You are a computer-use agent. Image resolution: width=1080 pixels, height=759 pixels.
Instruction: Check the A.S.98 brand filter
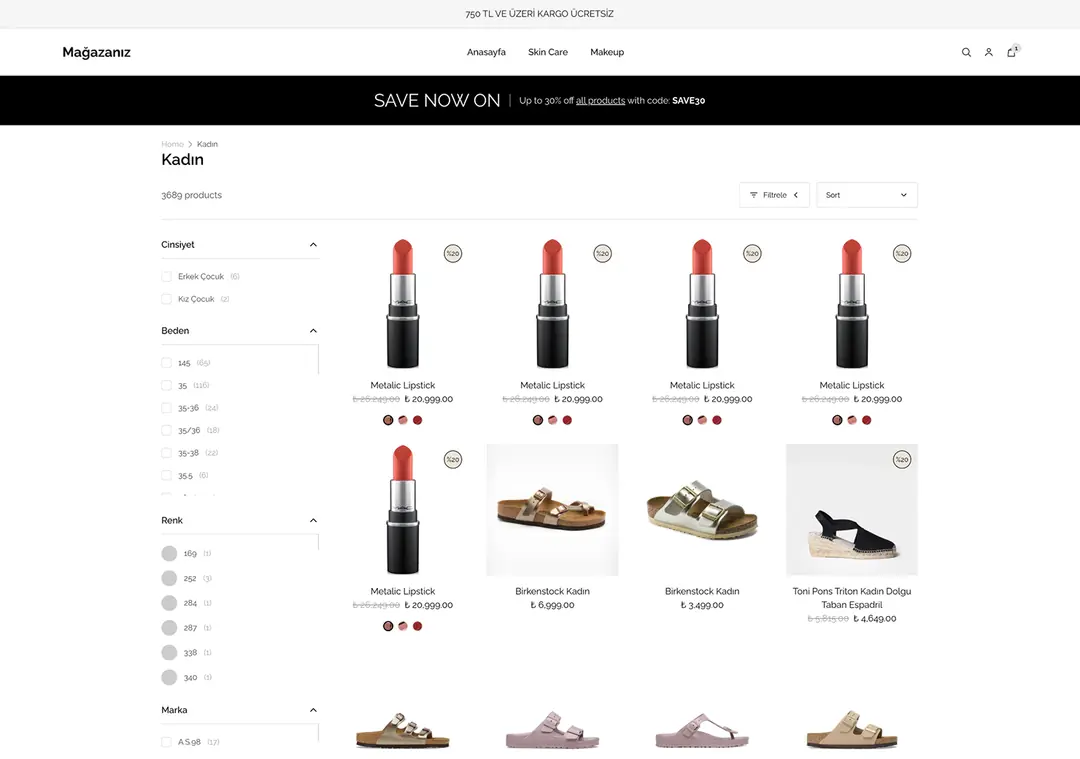166,742
